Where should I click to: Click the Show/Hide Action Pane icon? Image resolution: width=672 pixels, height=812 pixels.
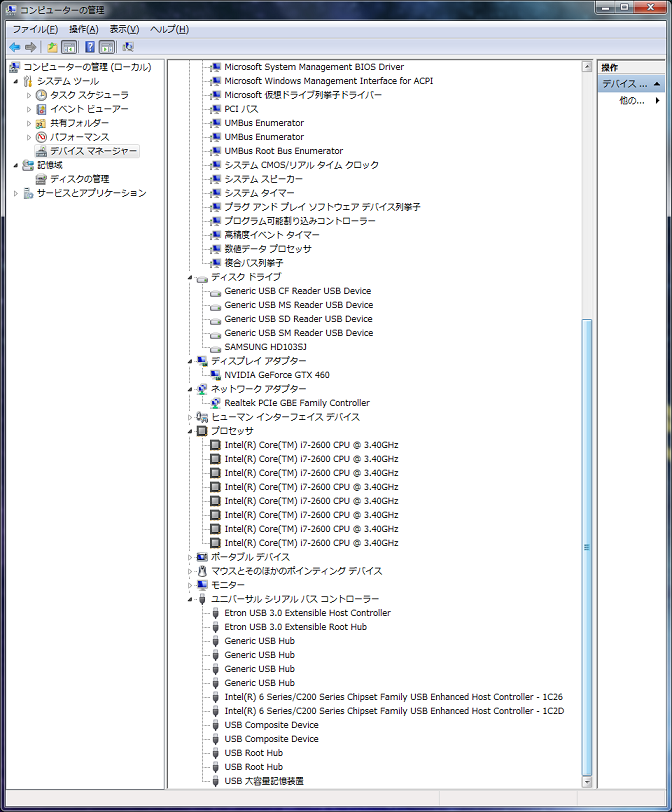(107, 47)
